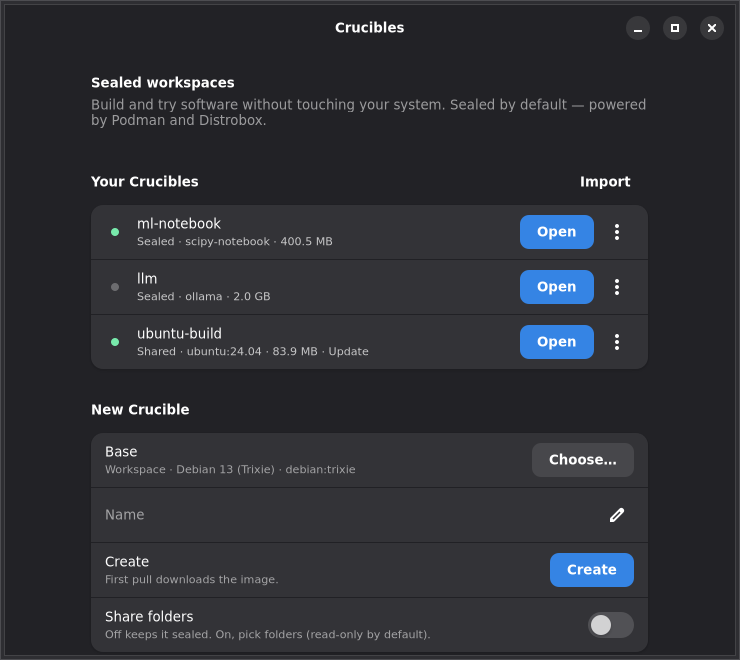740x660 pixels.
Task: Close the Crucibles window
Action: tap(712, 28)
